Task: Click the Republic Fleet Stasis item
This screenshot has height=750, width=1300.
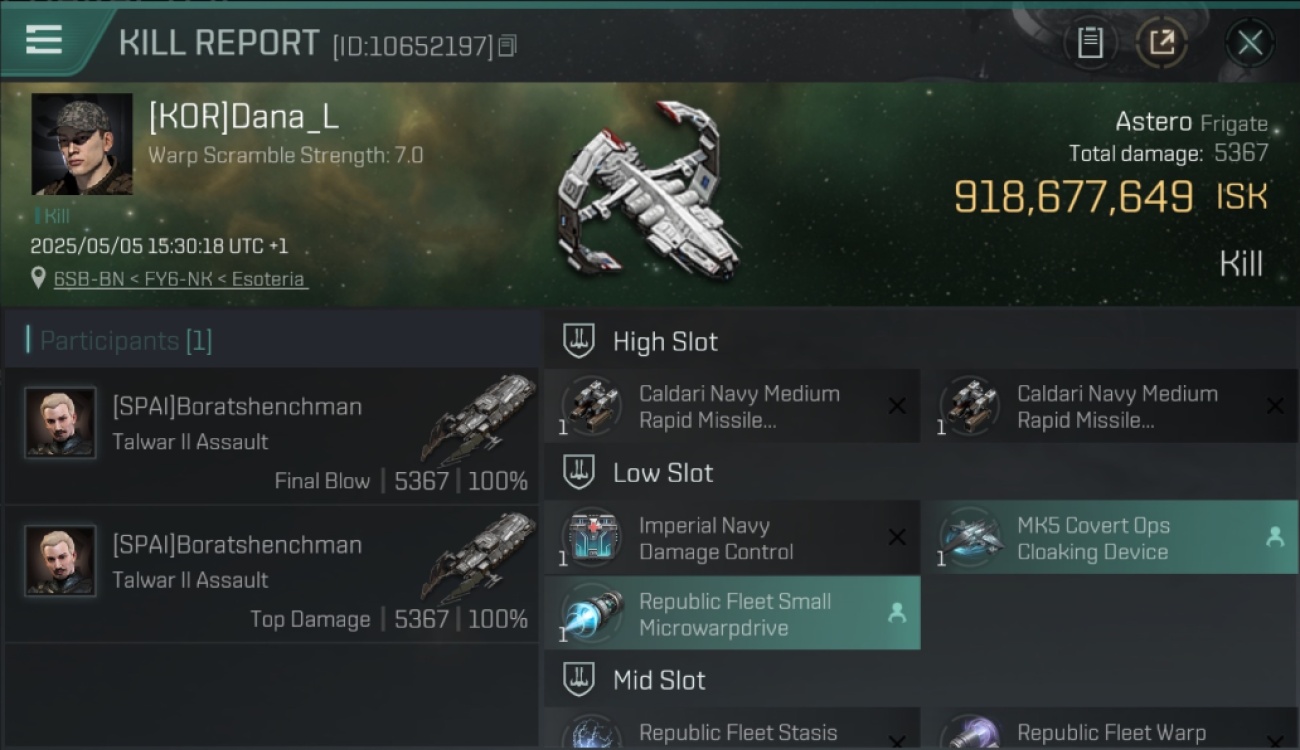Action: (732, 729)
